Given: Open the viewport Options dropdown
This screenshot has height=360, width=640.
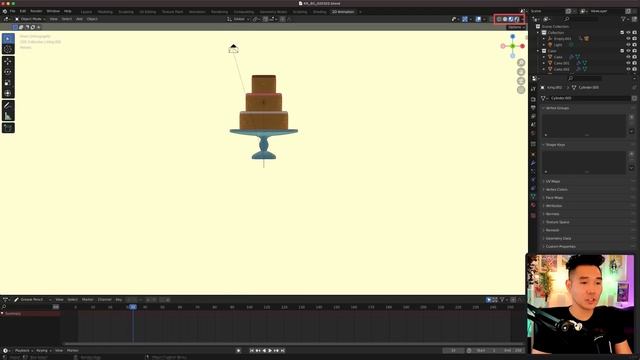Looking at the screenshot, I should pos(516,27).
